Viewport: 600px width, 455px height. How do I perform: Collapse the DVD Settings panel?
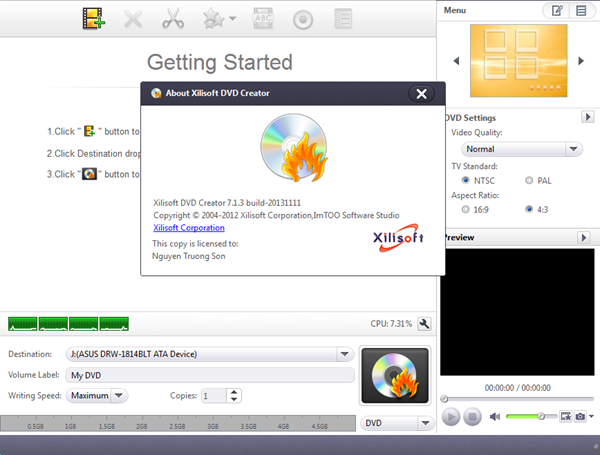[x=587, y=117]
